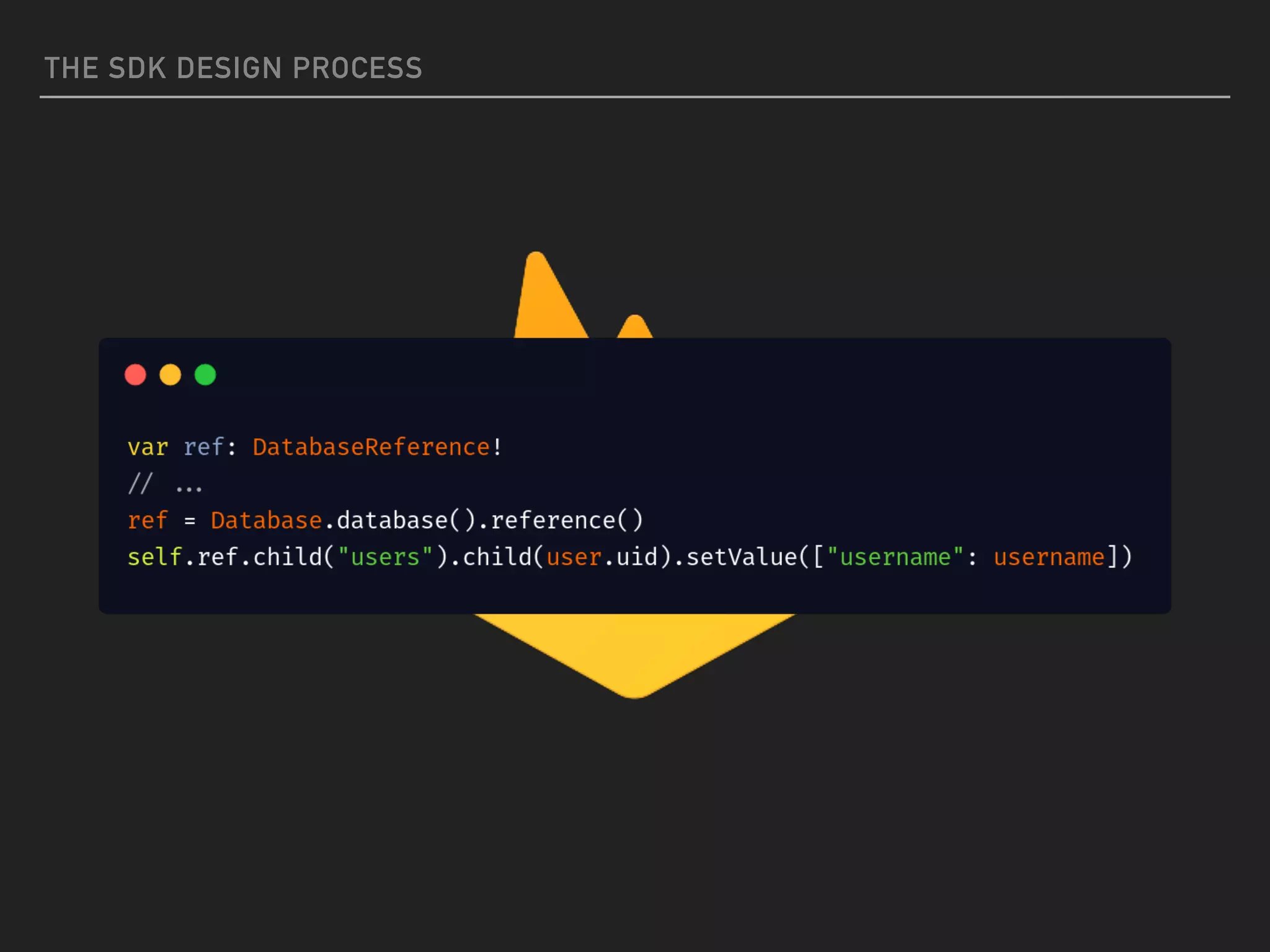Click the Firebase logo bottom below code window
This screenshot has width=1270, height=952.
click(x=635, y=656)
